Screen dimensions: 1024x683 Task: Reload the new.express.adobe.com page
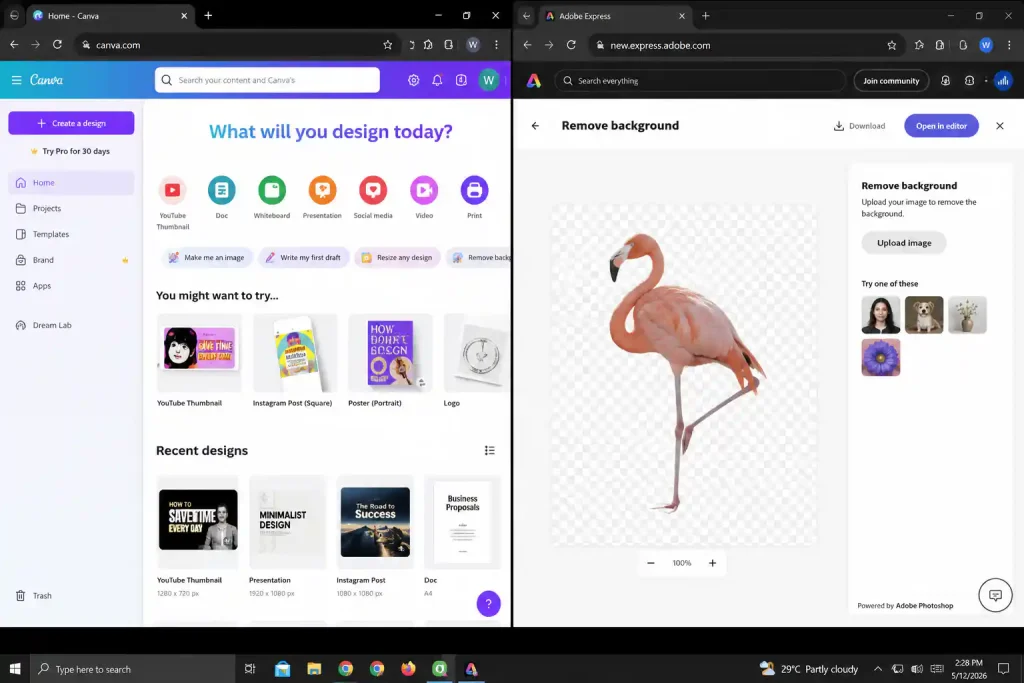[571, 44]
